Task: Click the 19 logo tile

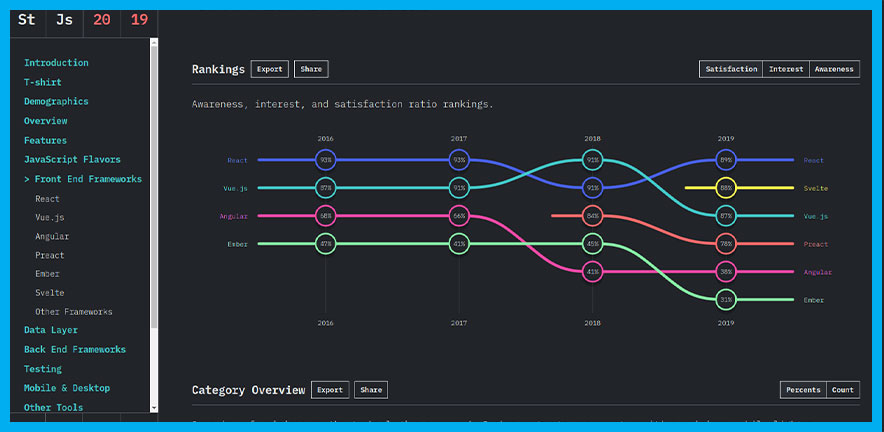Action: coord(139,20)
